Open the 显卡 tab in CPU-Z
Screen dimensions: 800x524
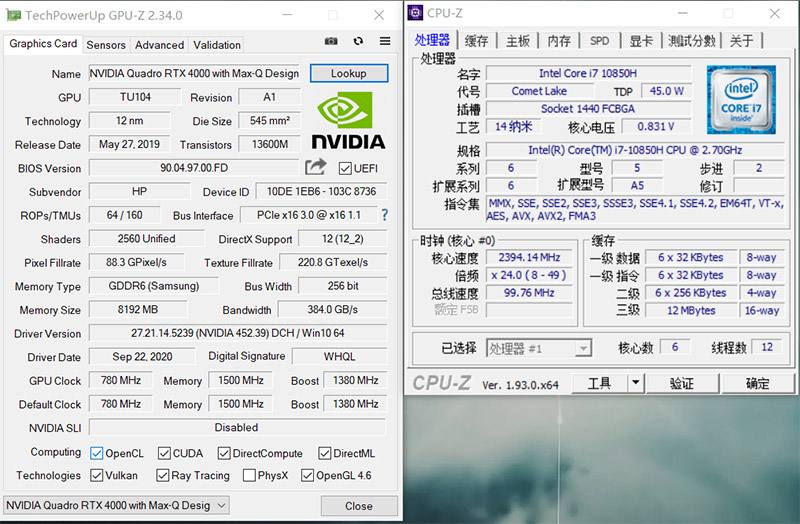point(641,41)
